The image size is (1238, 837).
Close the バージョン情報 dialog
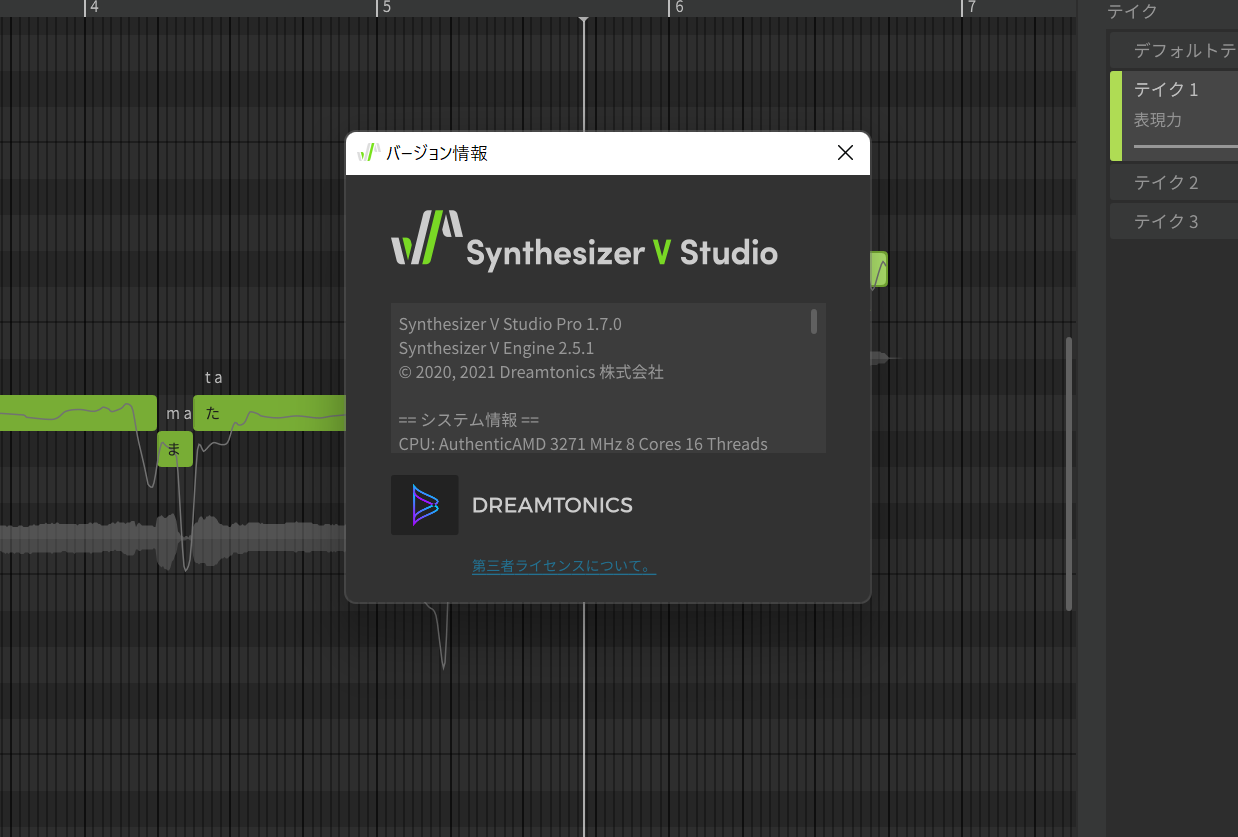click(845, 153)
